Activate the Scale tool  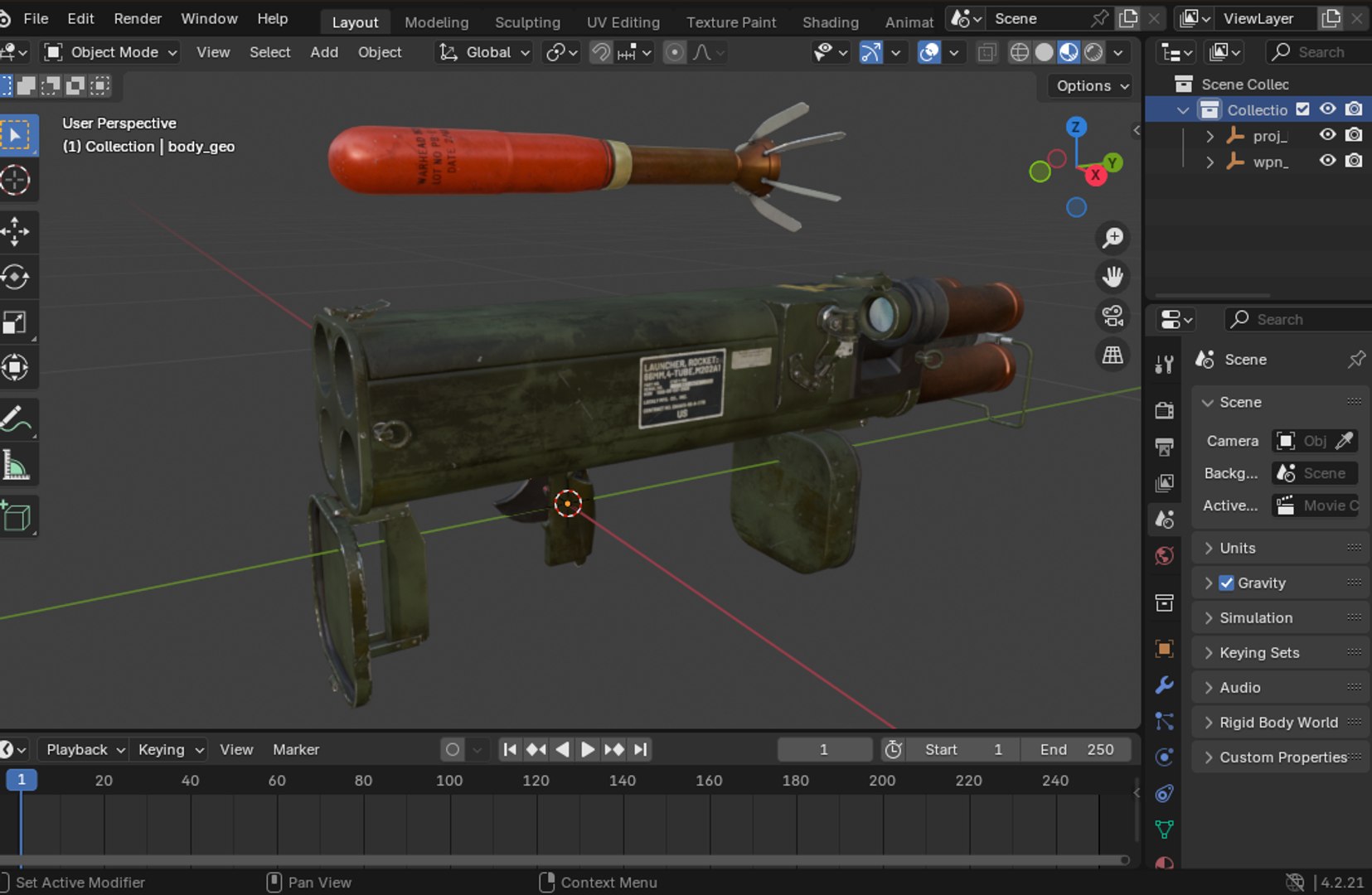(16, 322)
